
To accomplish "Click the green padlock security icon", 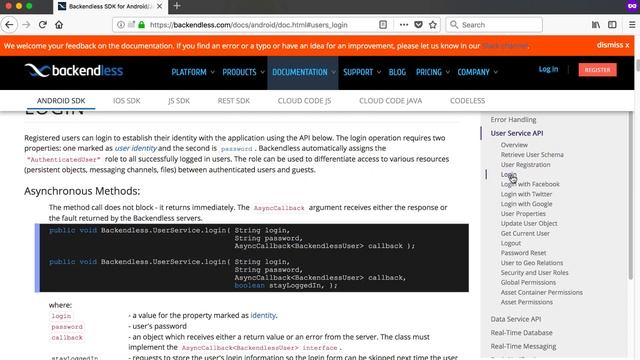I will 141,24.
